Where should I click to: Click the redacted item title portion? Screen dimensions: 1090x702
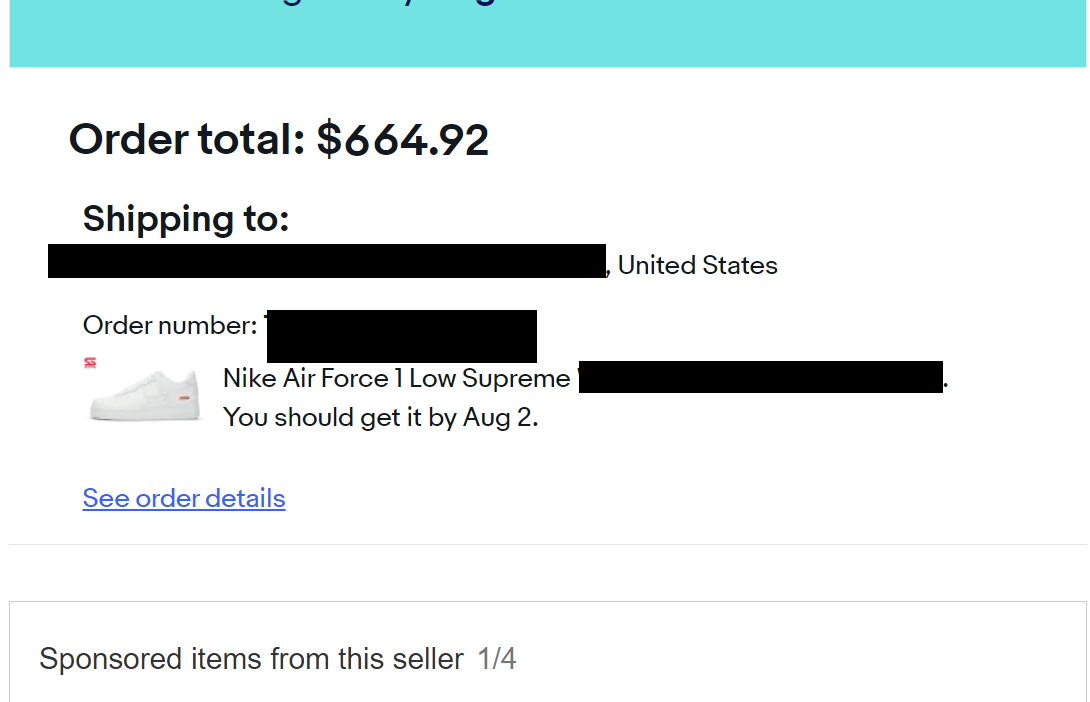pos(760,377)
